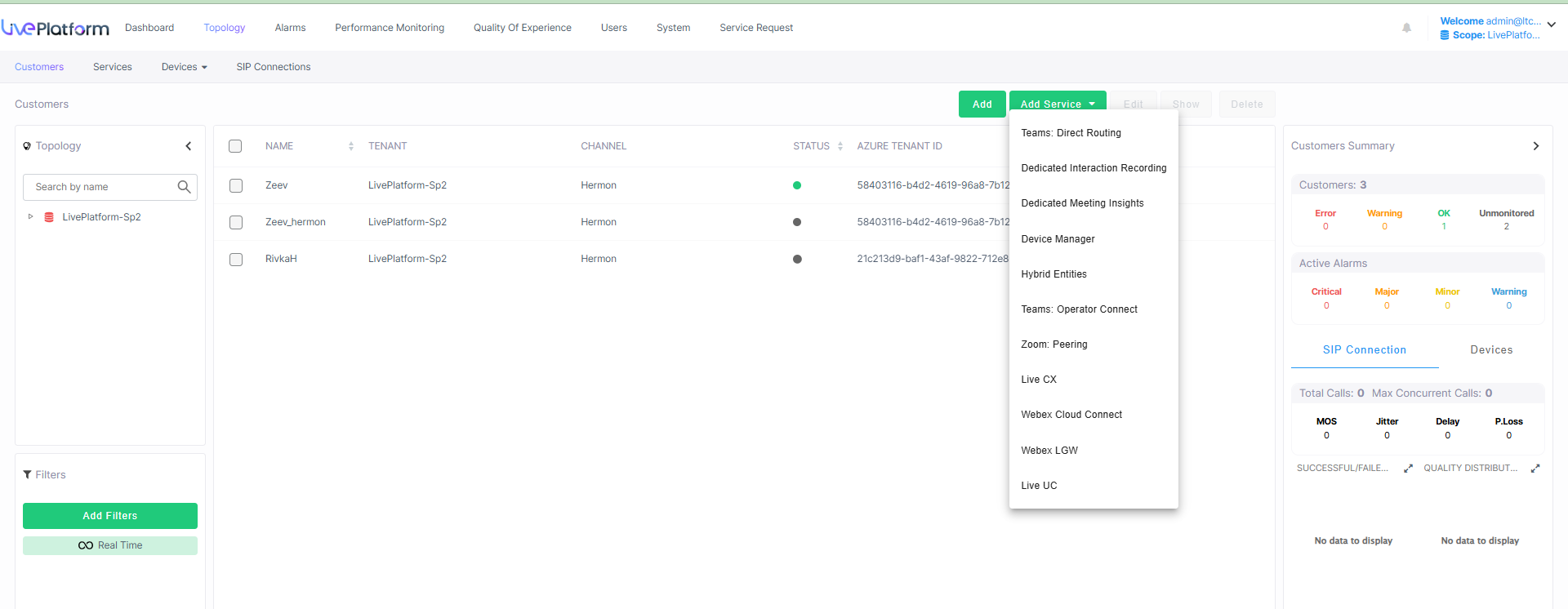Click the Show button
Viewport: 1568px width, 609px height.
pos(1186,104)
